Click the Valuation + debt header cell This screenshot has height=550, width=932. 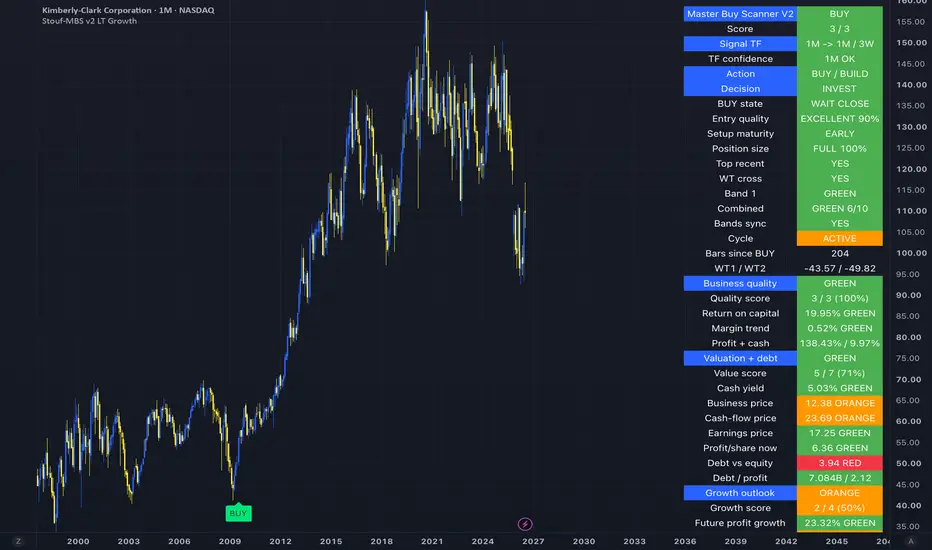(x=740, y=358)
